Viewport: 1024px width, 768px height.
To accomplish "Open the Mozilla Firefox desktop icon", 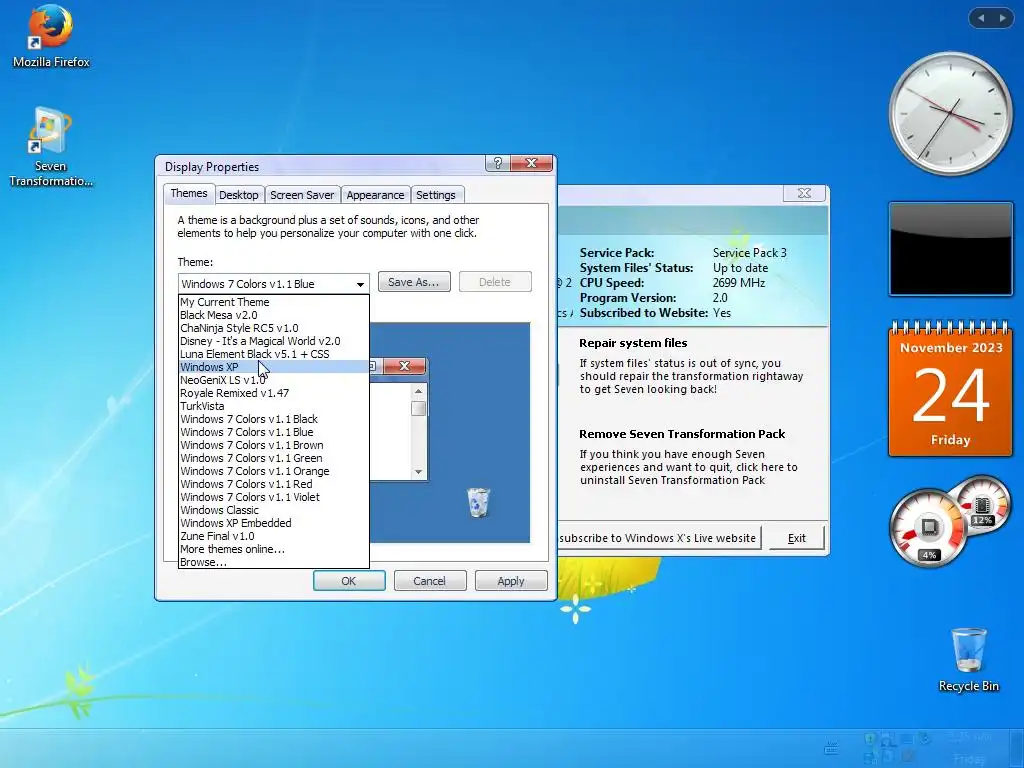I will [51, 37].
